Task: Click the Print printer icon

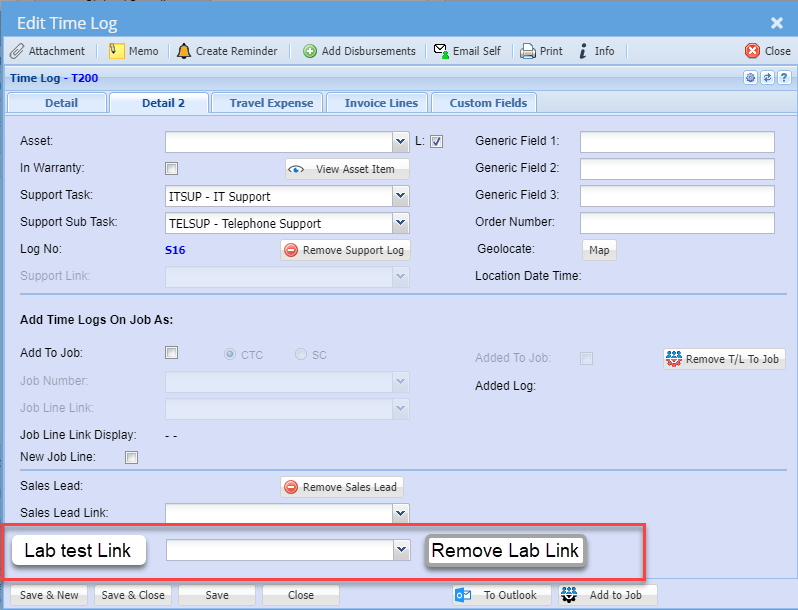Action: [528, 51]
